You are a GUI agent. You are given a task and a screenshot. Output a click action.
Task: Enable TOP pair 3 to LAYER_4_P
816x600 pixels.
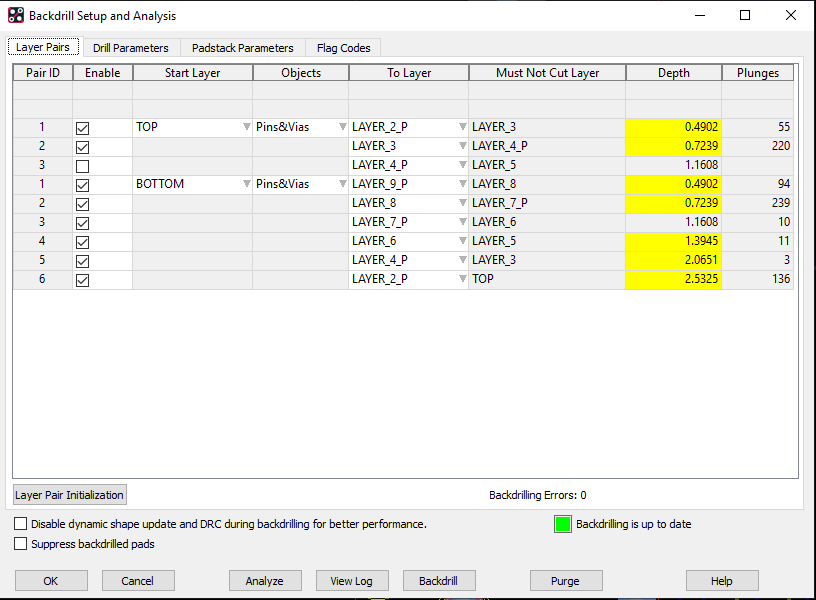click(x=82, y=167)
